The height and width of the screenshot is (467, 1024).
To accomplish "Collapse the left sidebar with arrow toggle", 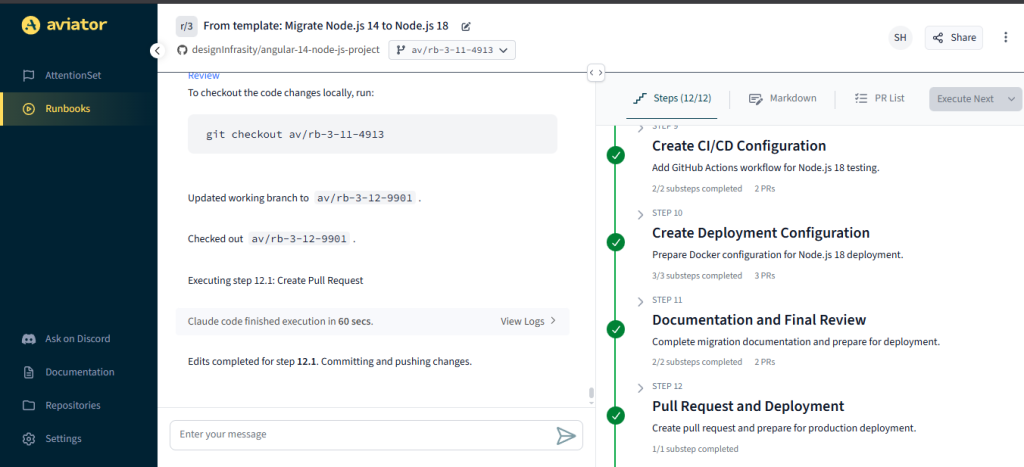I will [x=157, y=50].
